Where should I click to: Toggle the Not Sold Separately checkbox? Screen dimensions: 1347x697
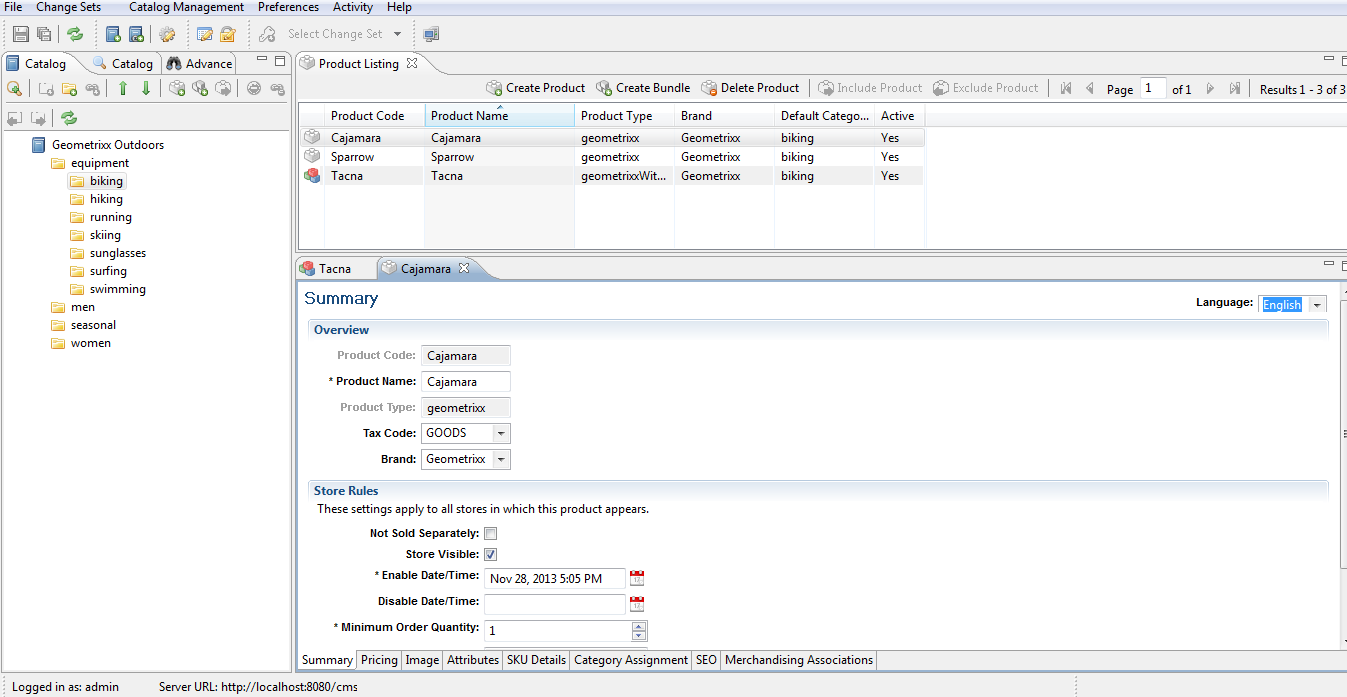[x=491, y=534]
